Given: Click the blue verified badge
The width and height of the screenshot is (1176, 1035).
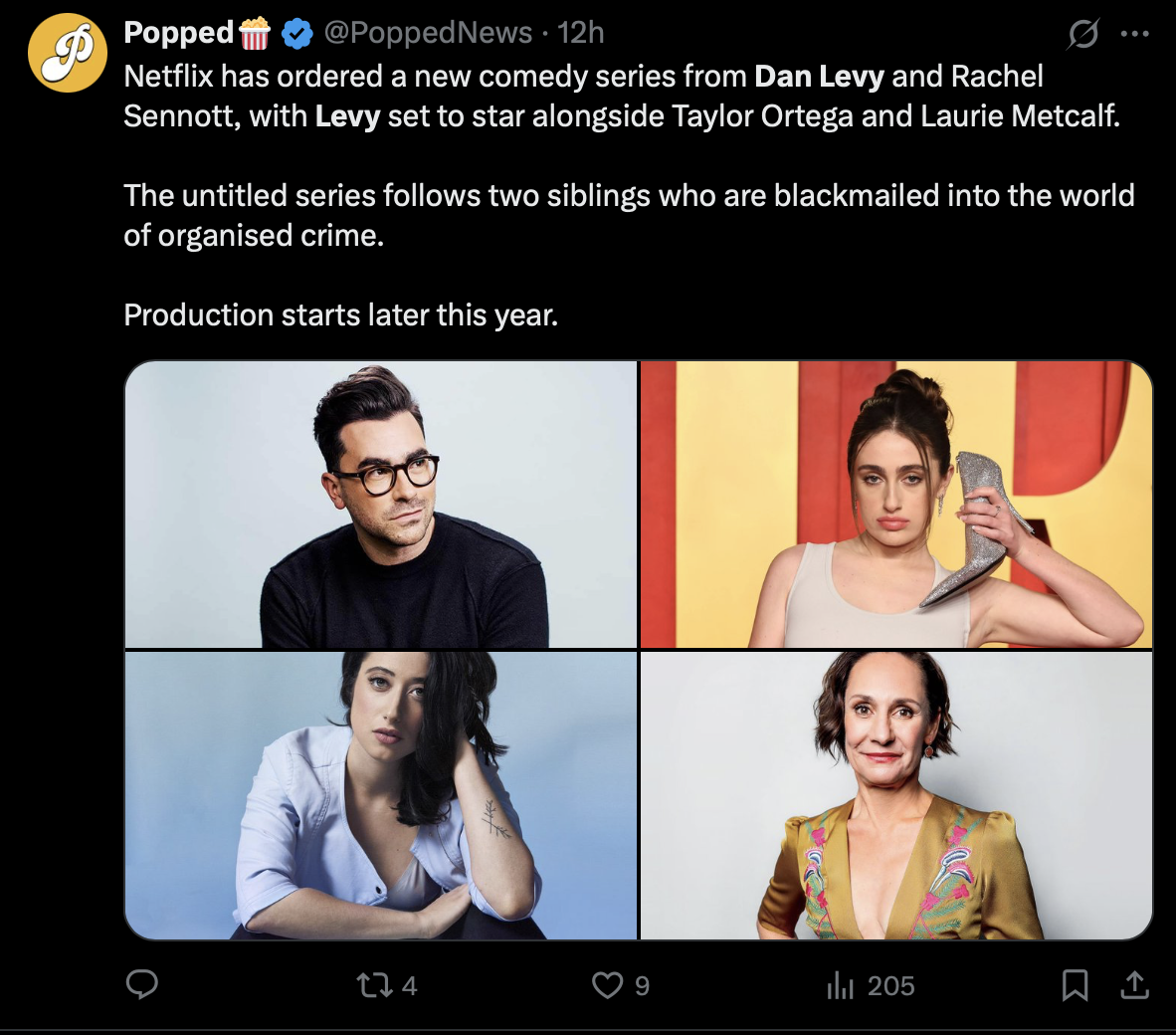Looking at the screenshot, I should (x=295, y=34).
